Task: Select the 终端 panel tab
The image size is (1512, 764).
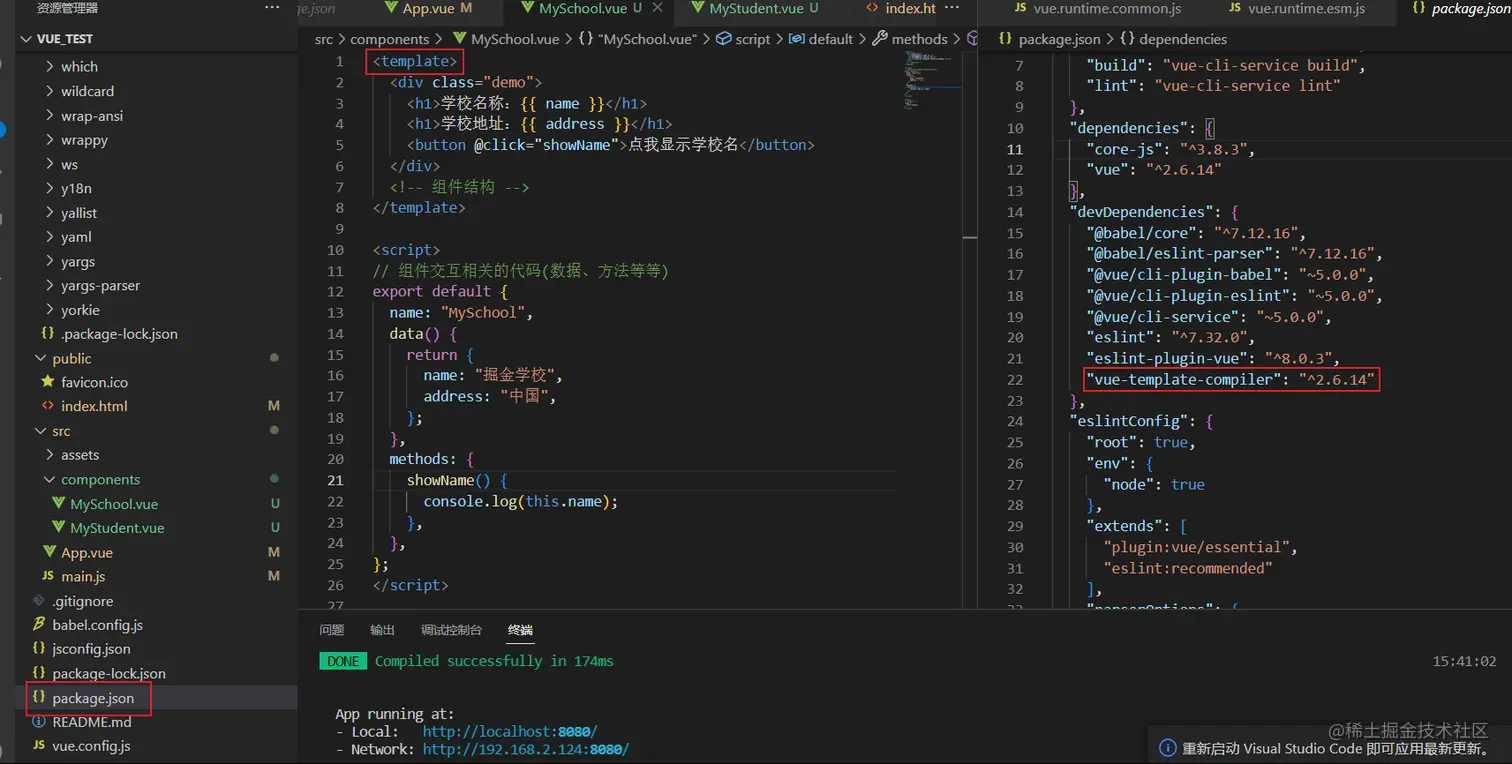Action: pos(520,630)
